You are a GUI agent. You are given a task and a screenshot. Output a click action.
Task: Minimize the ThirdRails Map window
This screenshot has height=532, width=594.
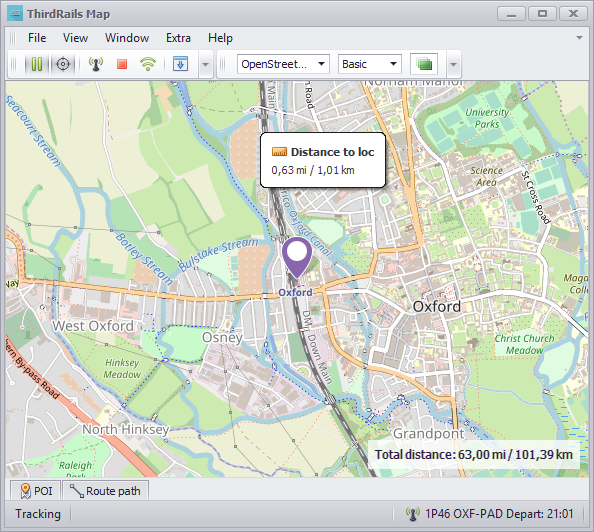coord(511,14)
